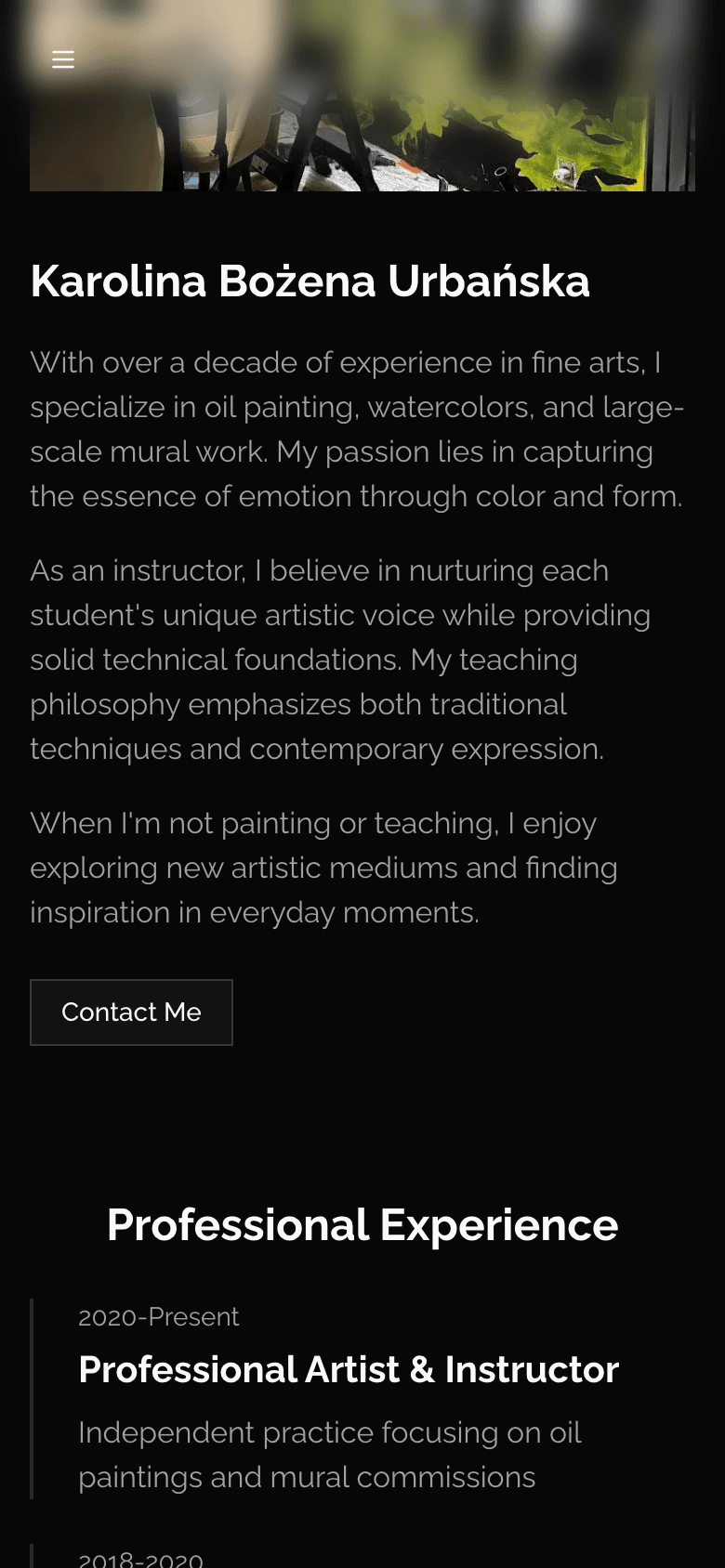
Task: Select the Karolina Bożena Urbańska name heading
Action: (310, 281)
